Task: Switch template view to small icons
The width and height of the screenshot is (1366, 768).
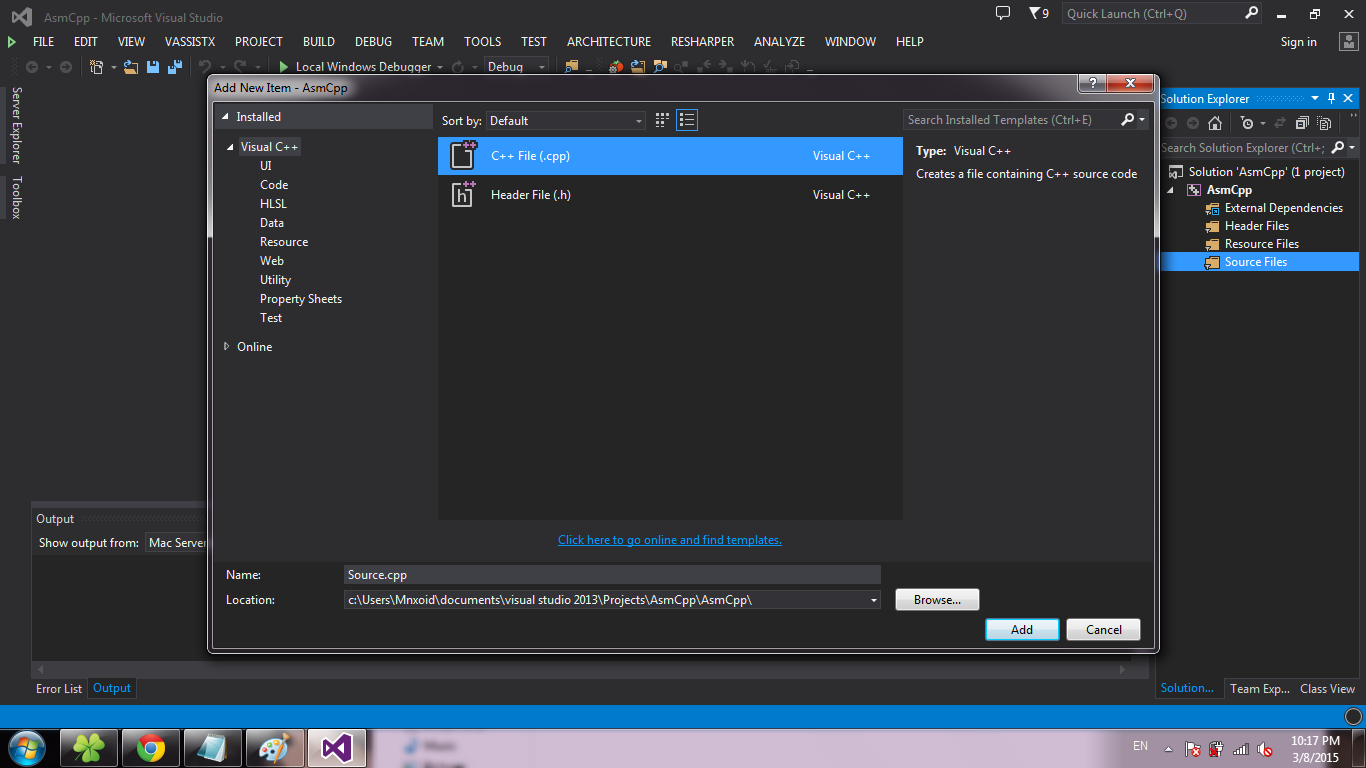Action: point(662,120)
